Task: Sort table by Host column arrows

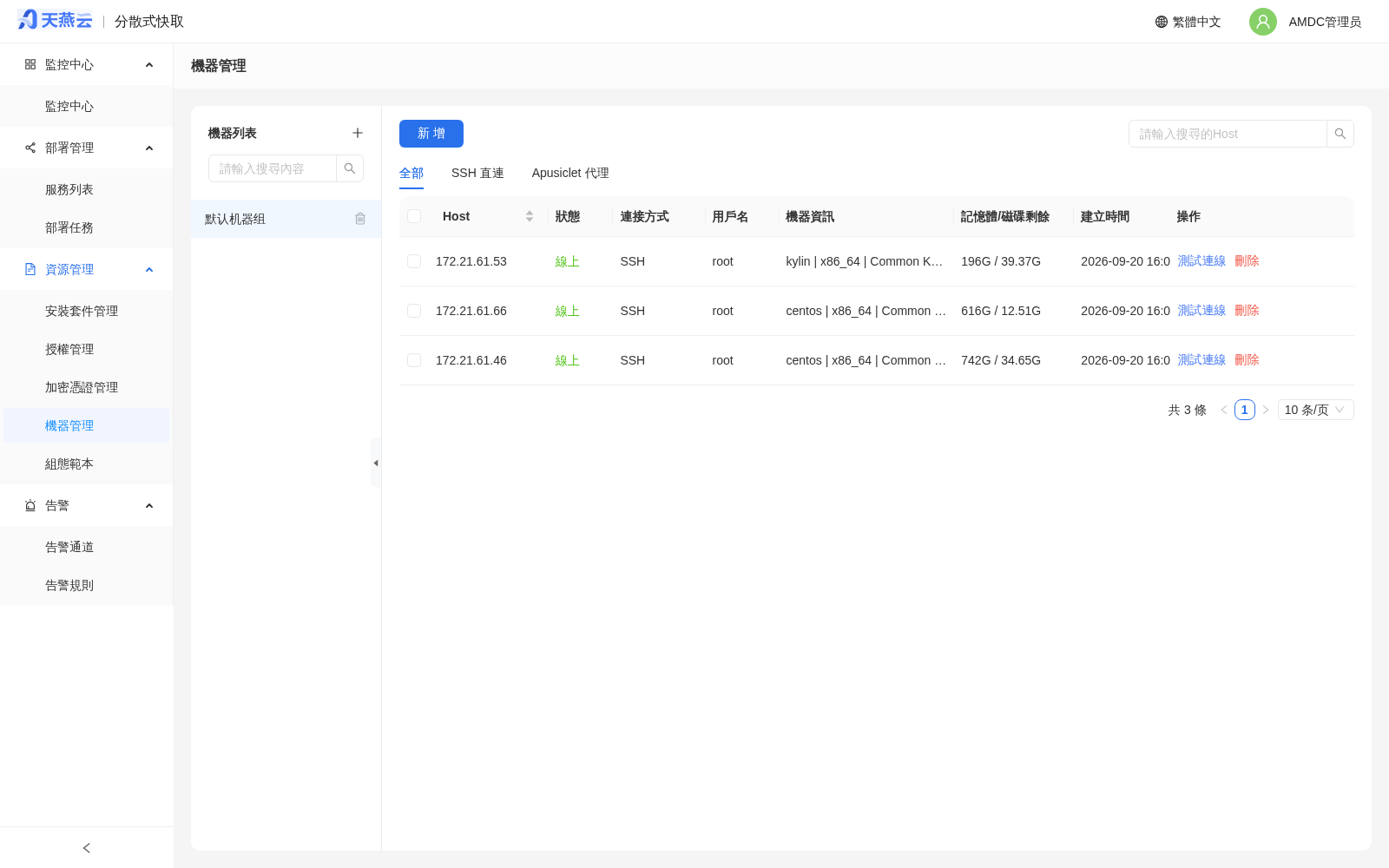Action: tap(530, 216)
